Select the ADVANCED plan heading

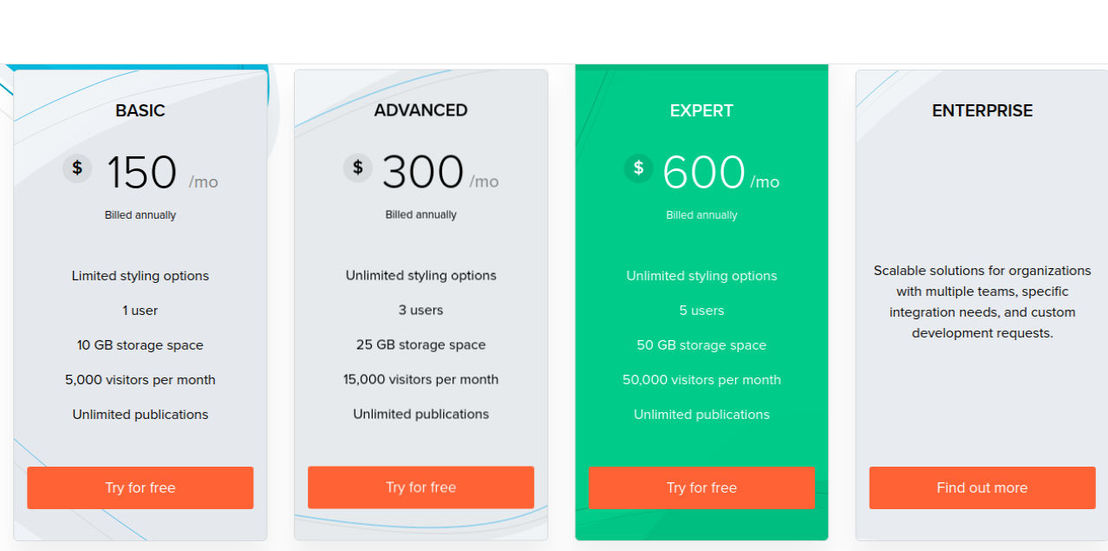click(x=420, y=110)
